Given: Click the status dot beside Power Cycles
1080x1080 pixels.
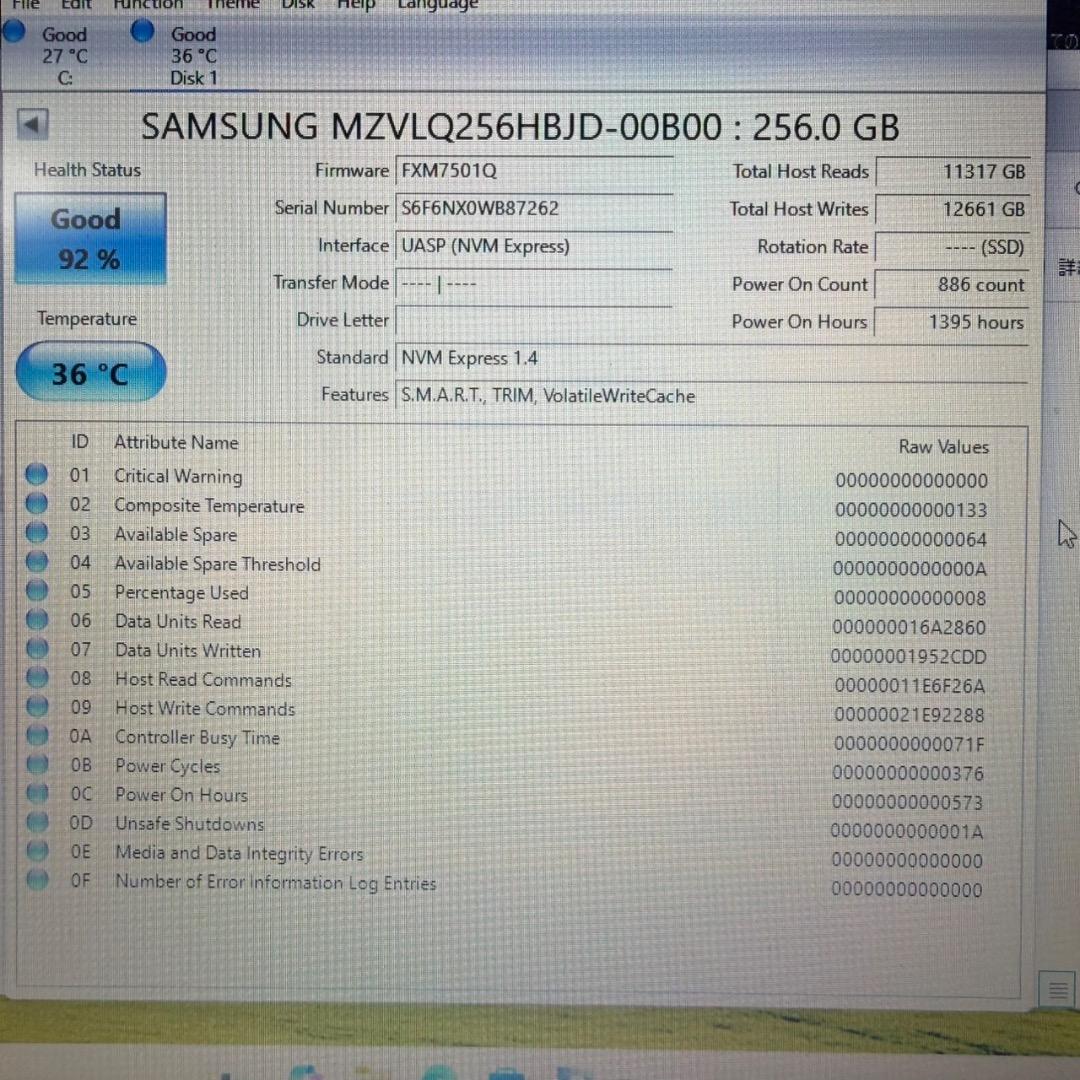Looking at the screenshot, I should [36, 764].
